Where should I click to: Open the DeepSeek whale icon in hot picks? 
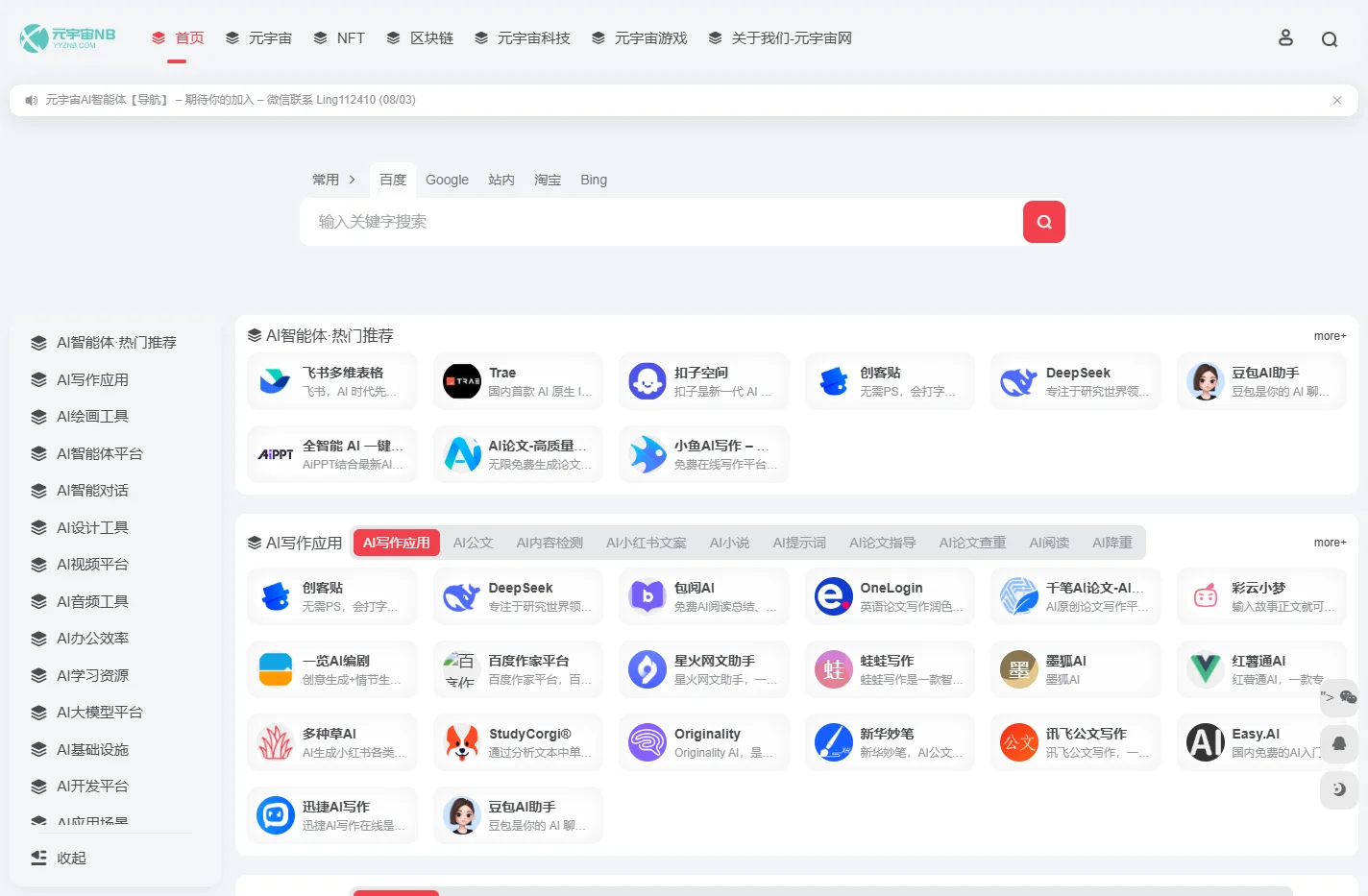(1019, 381)
